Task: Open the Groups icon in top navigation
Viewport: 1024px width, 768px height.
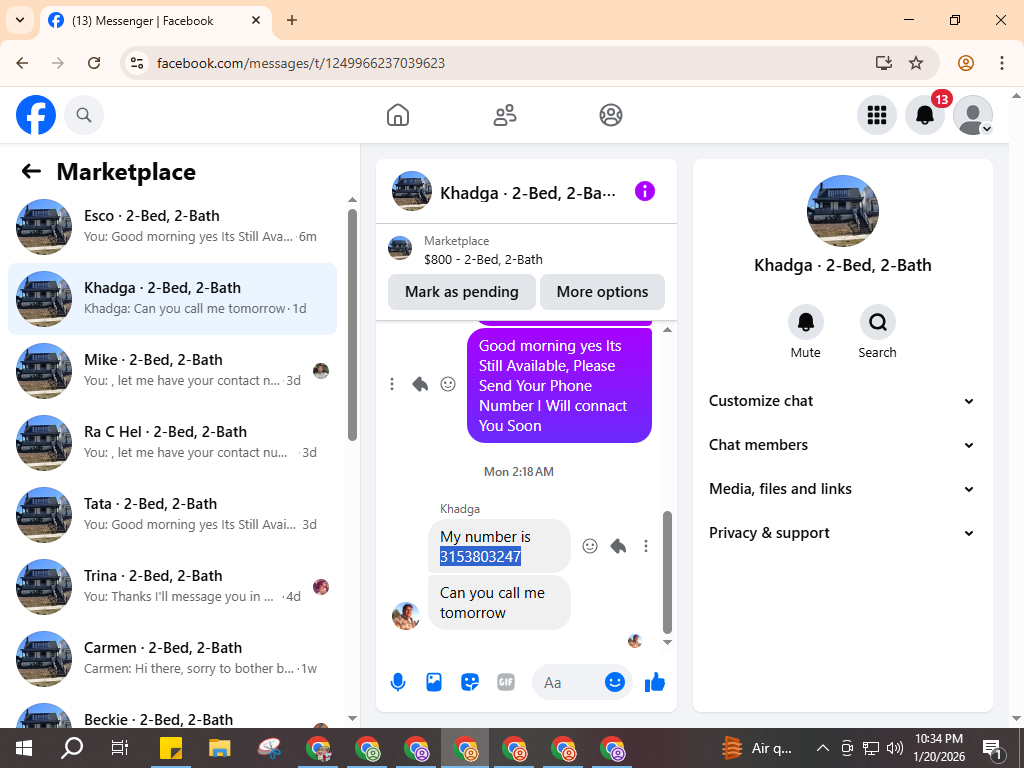Action: tap(611, 115)
